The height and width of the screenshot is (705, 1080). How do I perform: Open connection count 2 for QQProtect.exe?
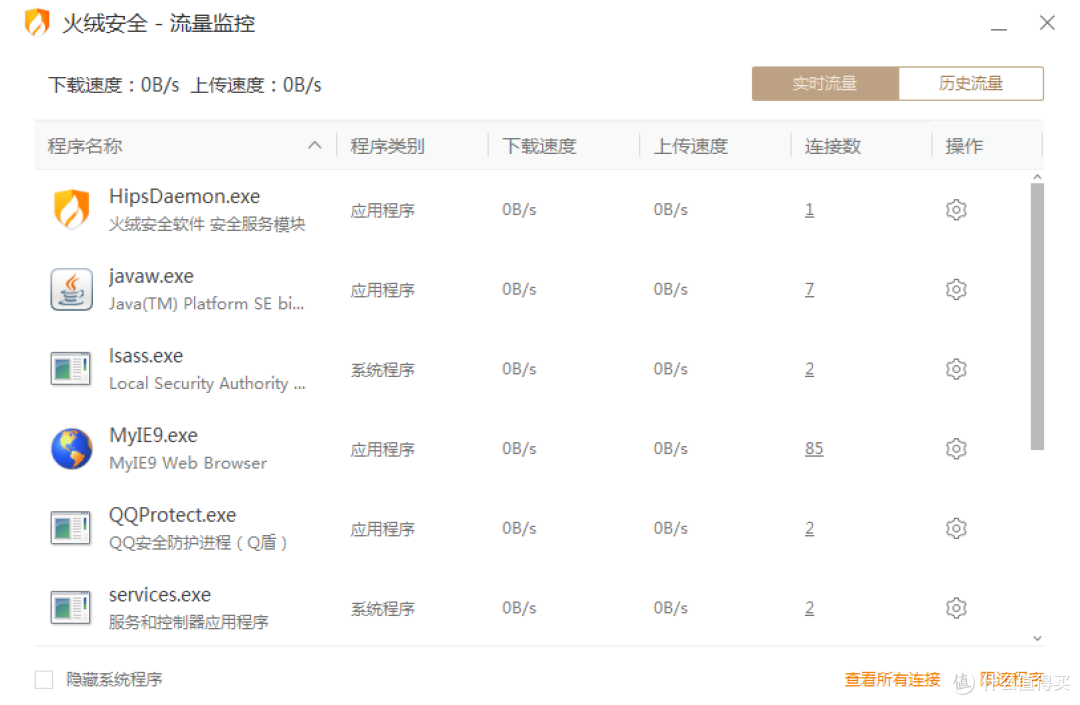click(809, 528)
